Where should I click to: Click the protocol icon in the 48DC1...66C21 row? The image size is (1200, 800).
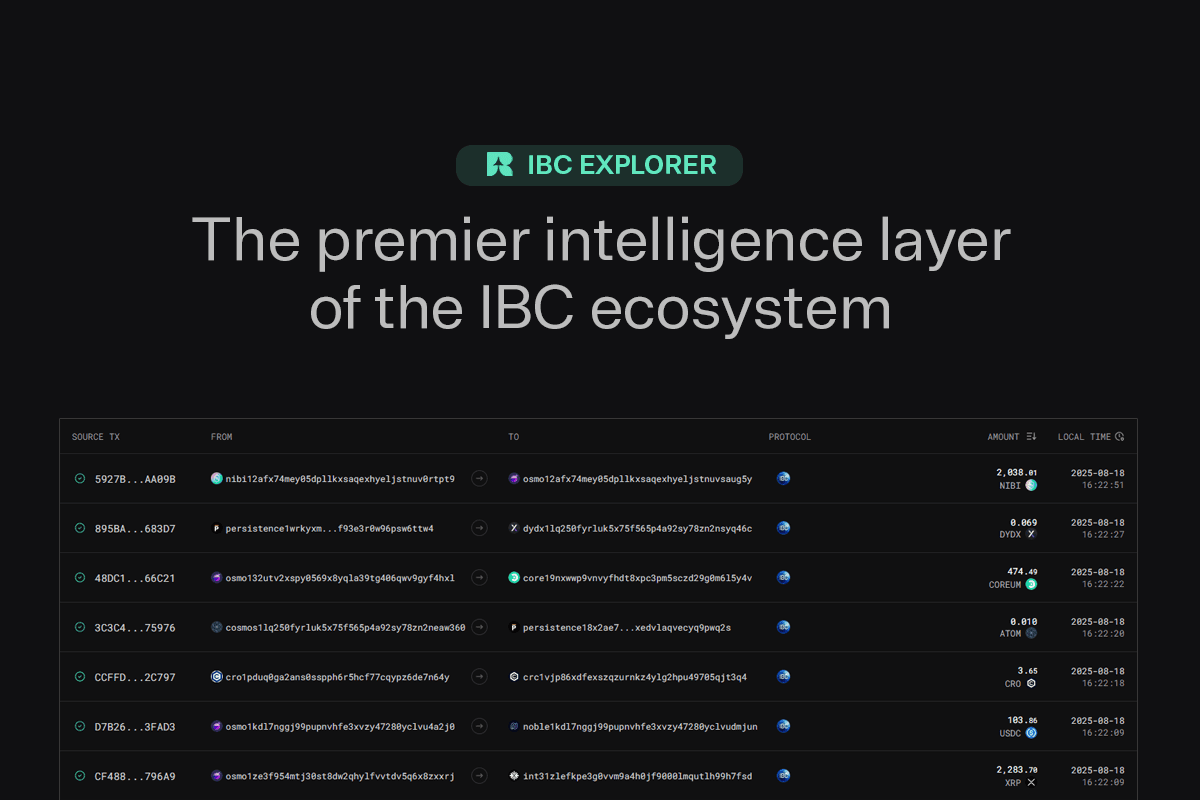click(784, 578)
